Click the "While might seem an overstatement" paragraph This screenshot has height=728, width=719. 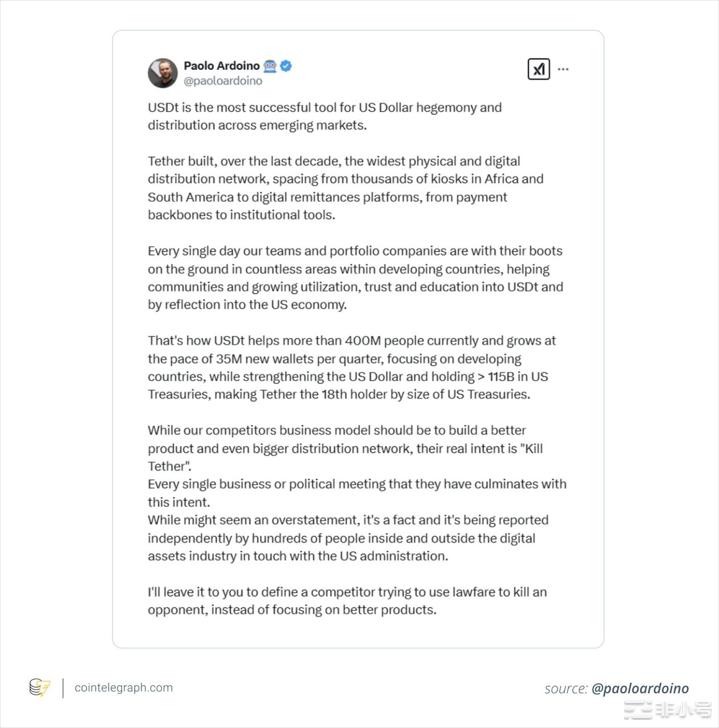348,538
